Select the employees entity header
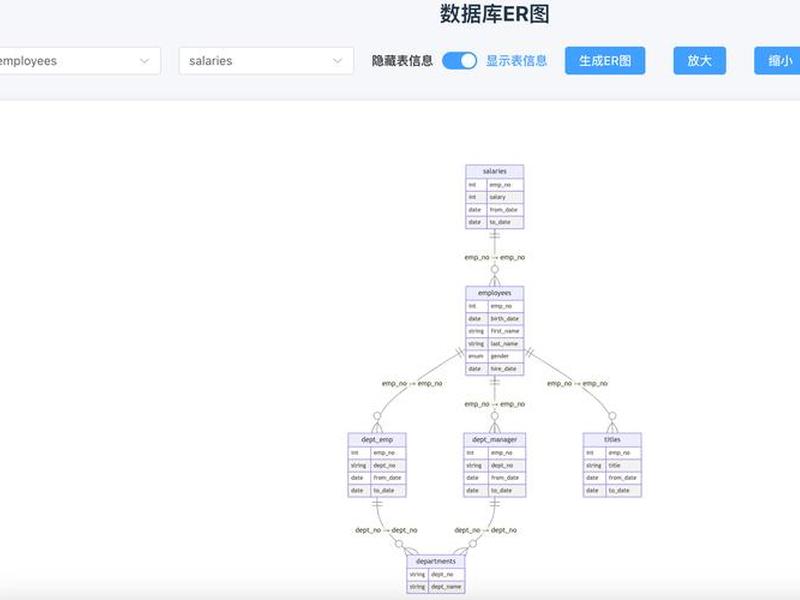Screen dimensions: 800x600 tap(494, 293)
